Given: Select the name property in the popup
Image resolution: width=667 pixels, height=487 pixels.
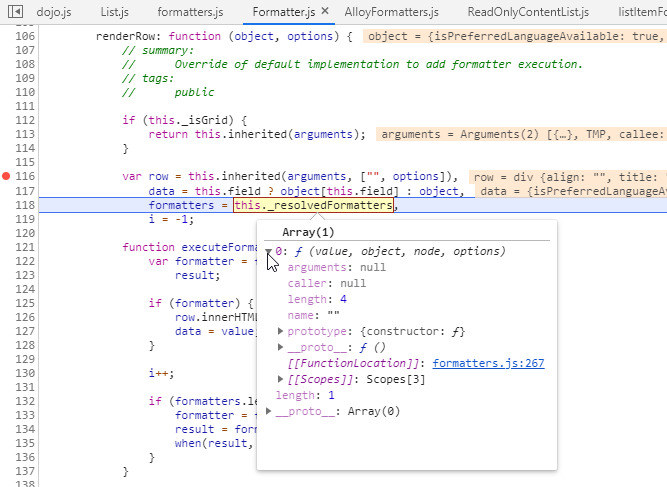Looking at the screenshot, I should 301,315.
